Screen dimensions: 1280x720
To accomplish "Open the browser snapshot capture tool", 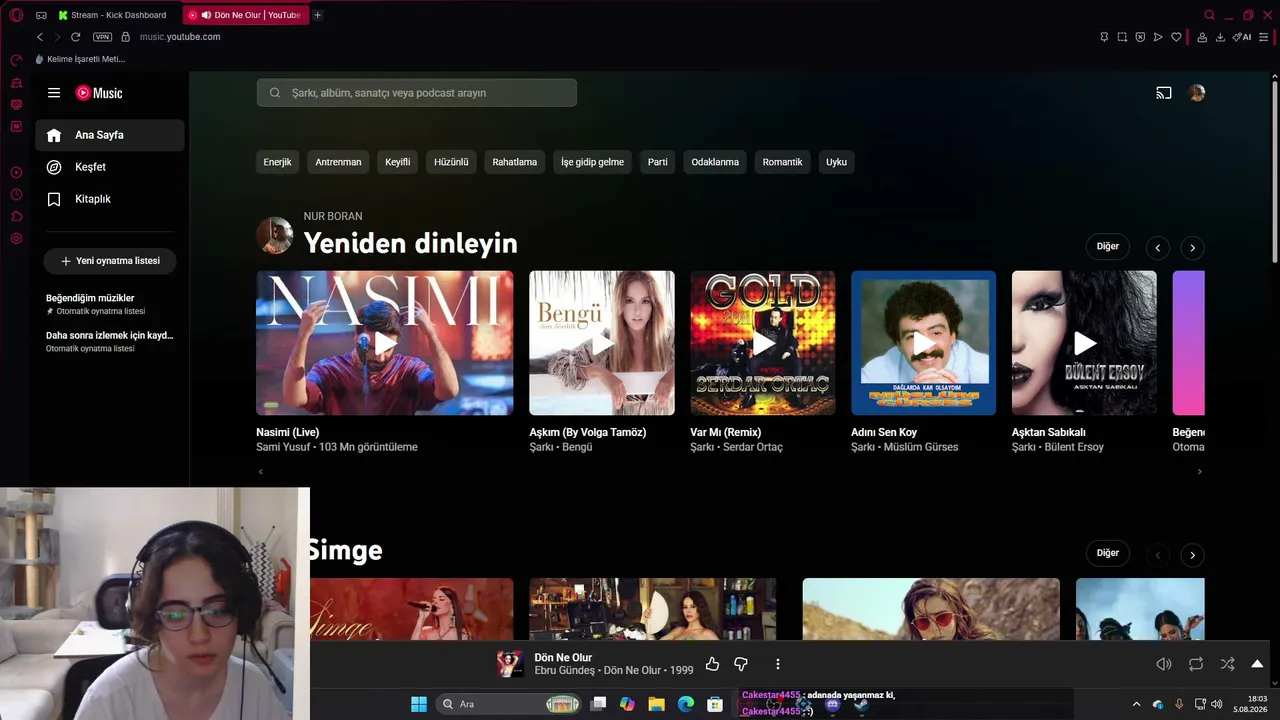I will click(x=1122, y=37).
